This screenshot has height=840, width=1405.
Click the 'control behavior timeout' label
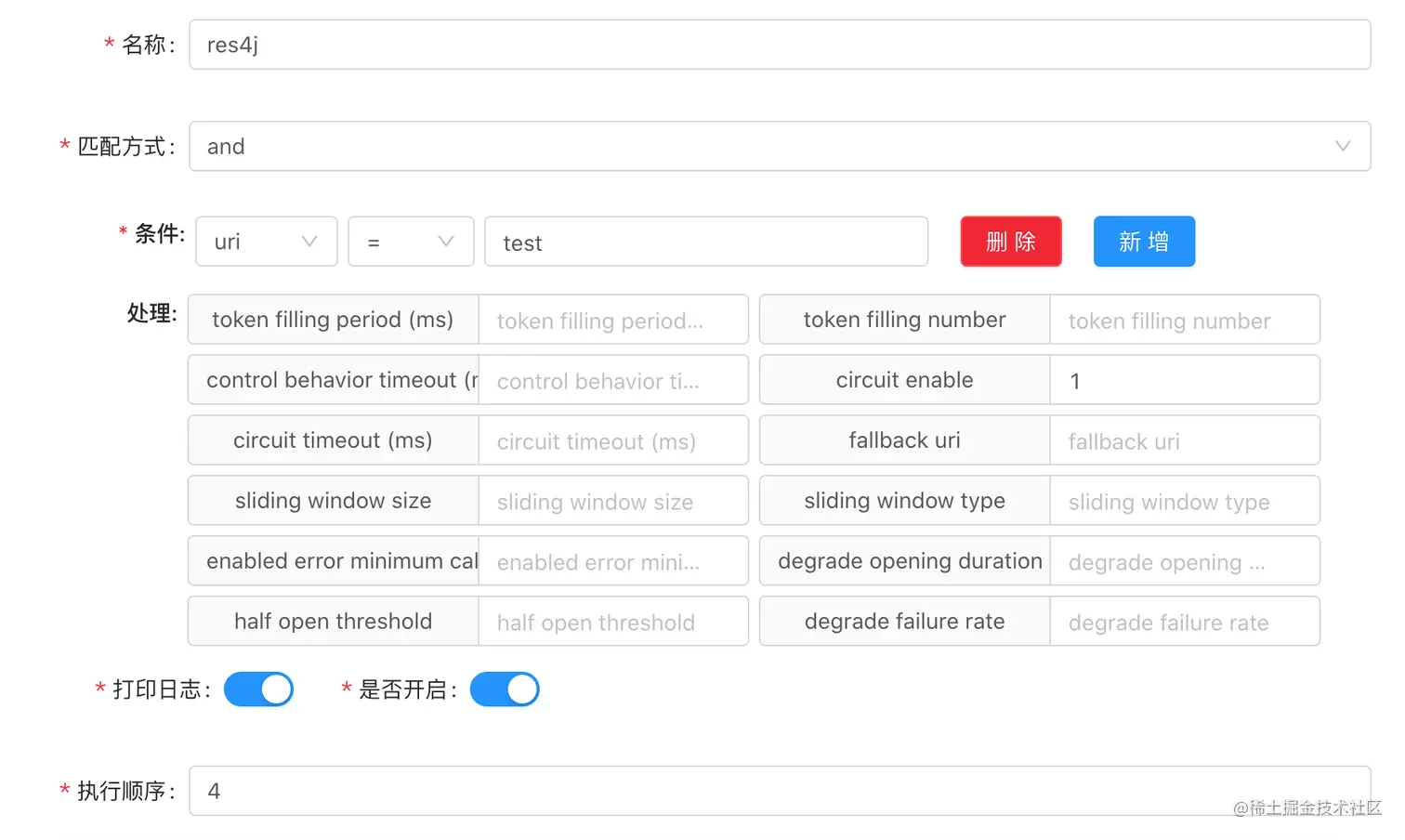[x=333, y=380]
